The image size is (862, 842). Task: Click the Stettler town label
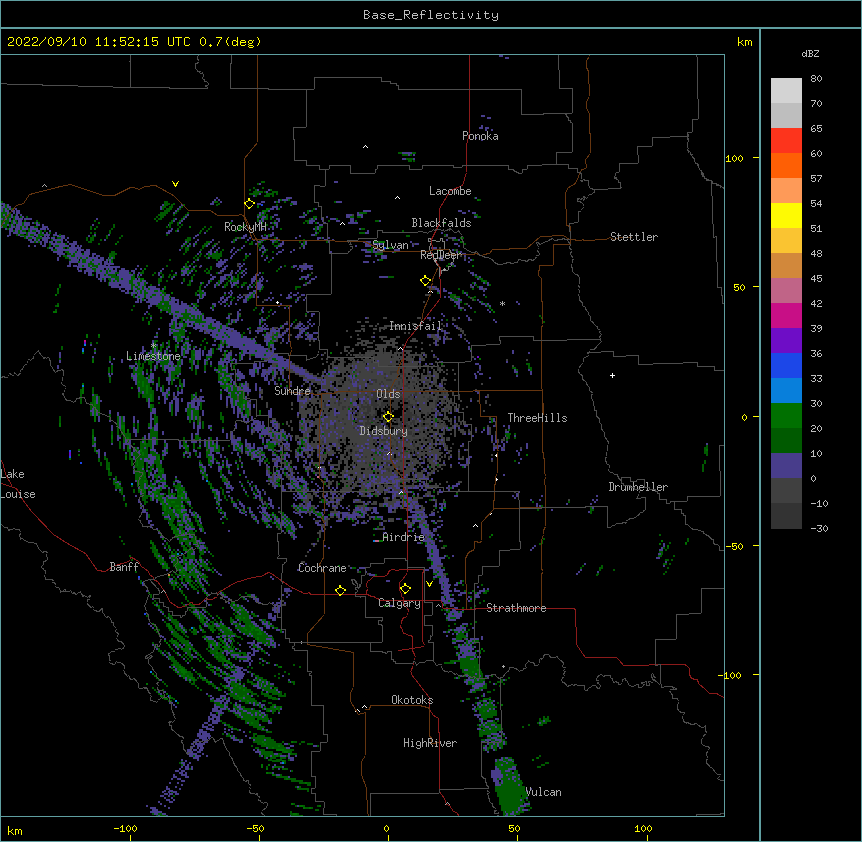[634, 237]
